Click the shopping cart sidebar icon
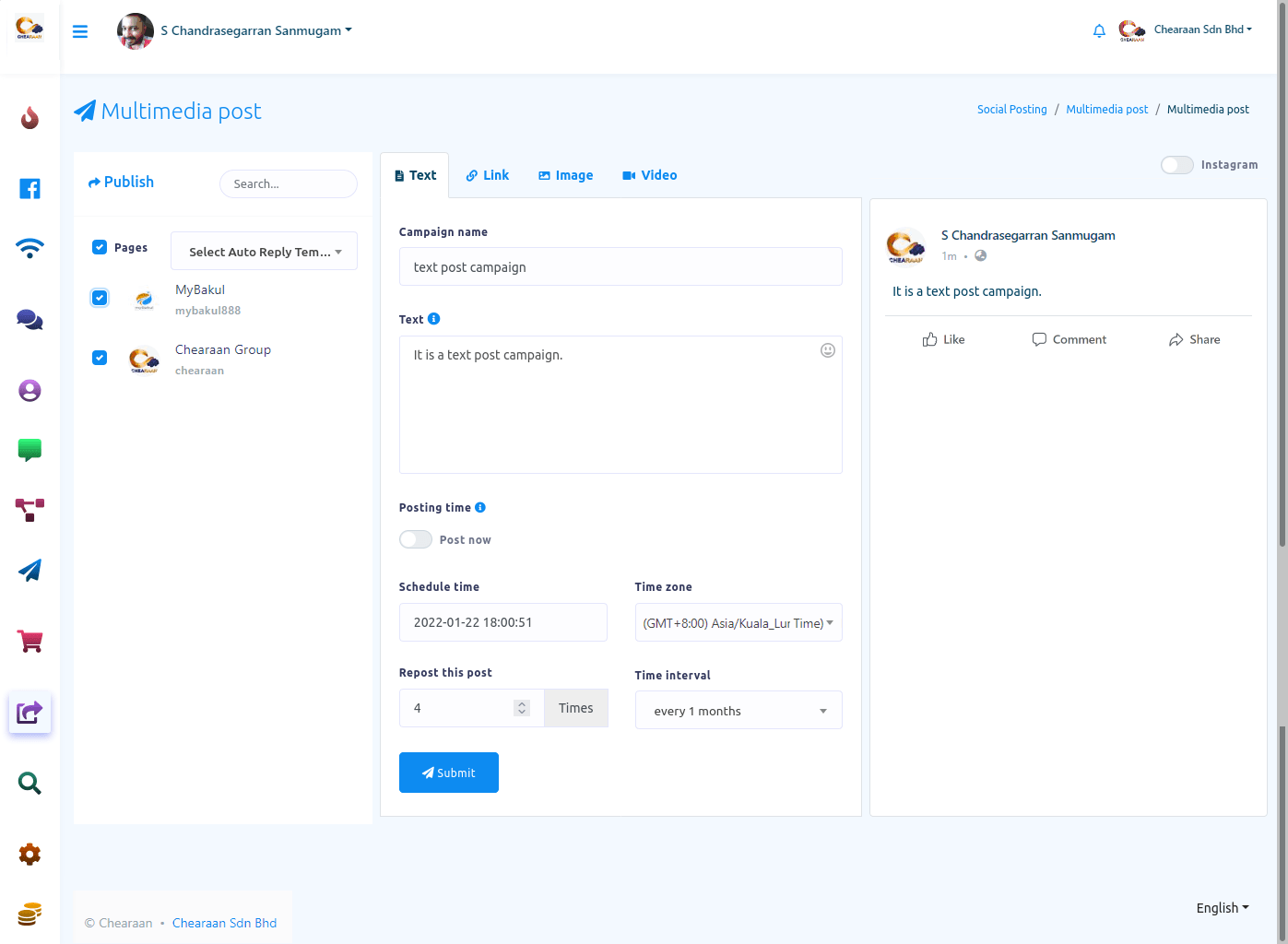The image size is (1288, 944). coord(30,642)
